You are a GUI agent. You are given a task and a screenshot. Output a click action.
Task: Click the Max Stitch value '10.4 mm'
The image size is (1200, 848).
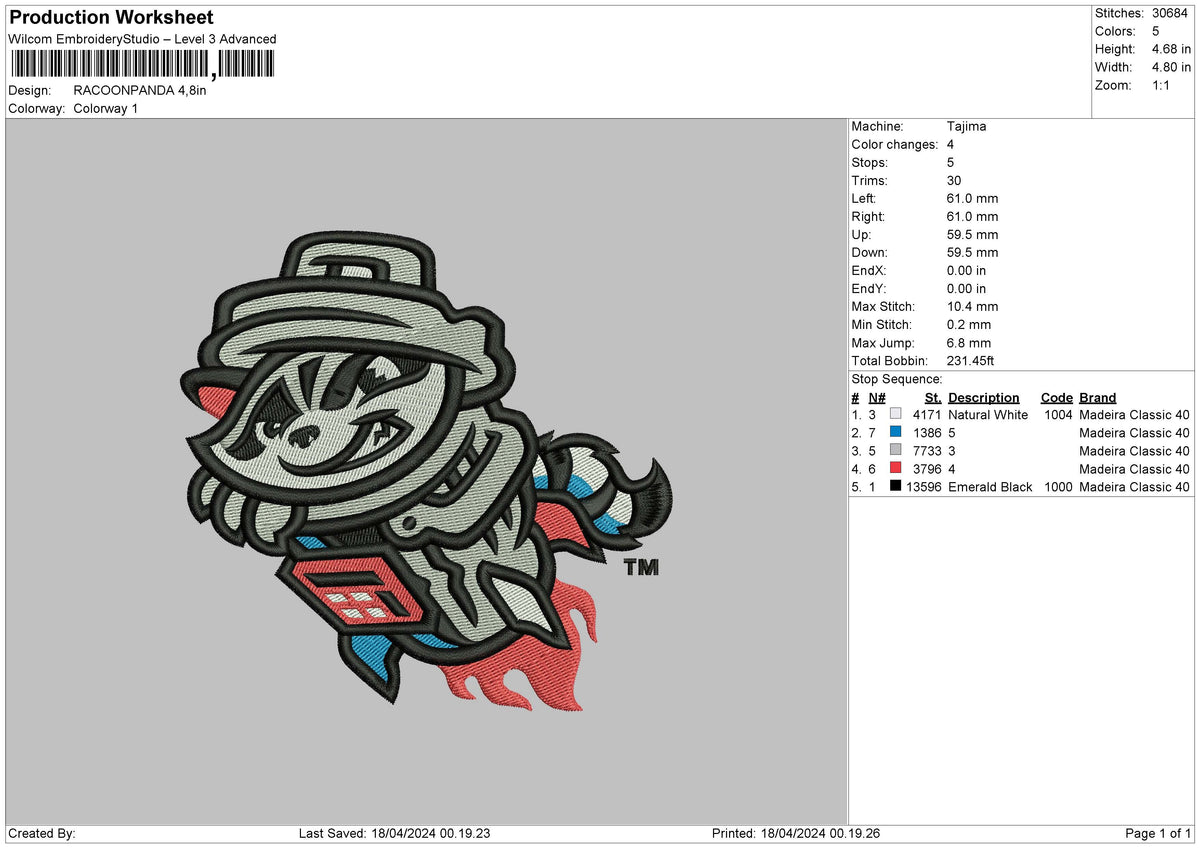click(972, 306)
